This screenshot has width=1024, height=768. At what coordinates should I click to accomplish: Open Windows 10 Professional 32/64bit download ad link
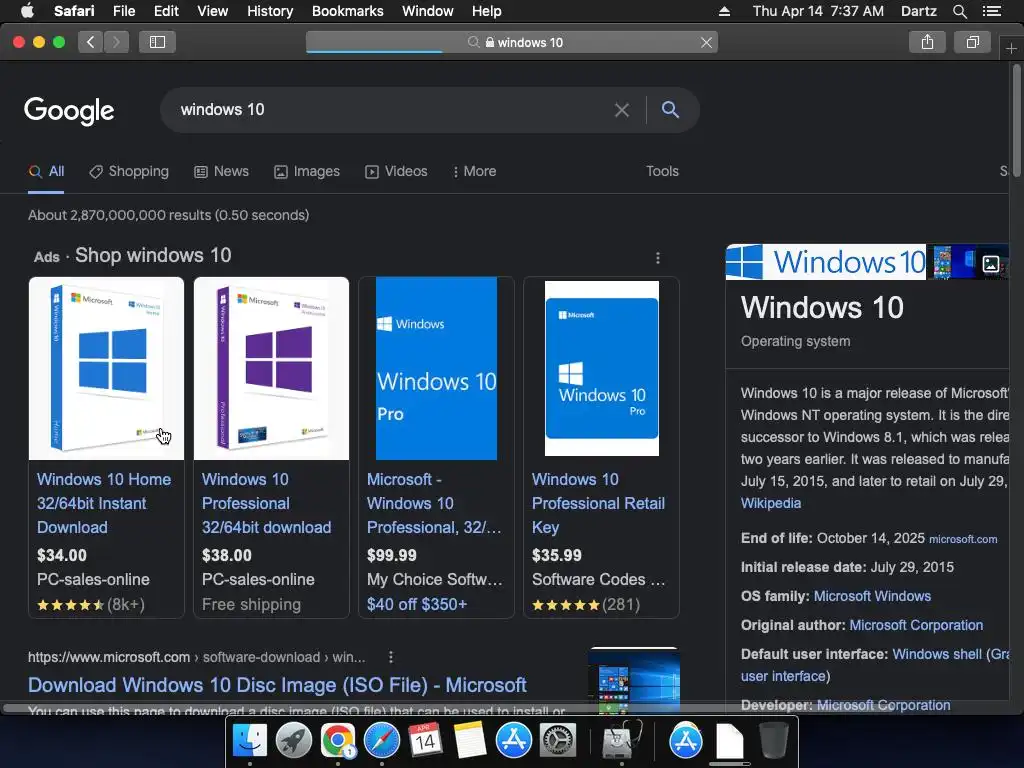coord(266,503)
